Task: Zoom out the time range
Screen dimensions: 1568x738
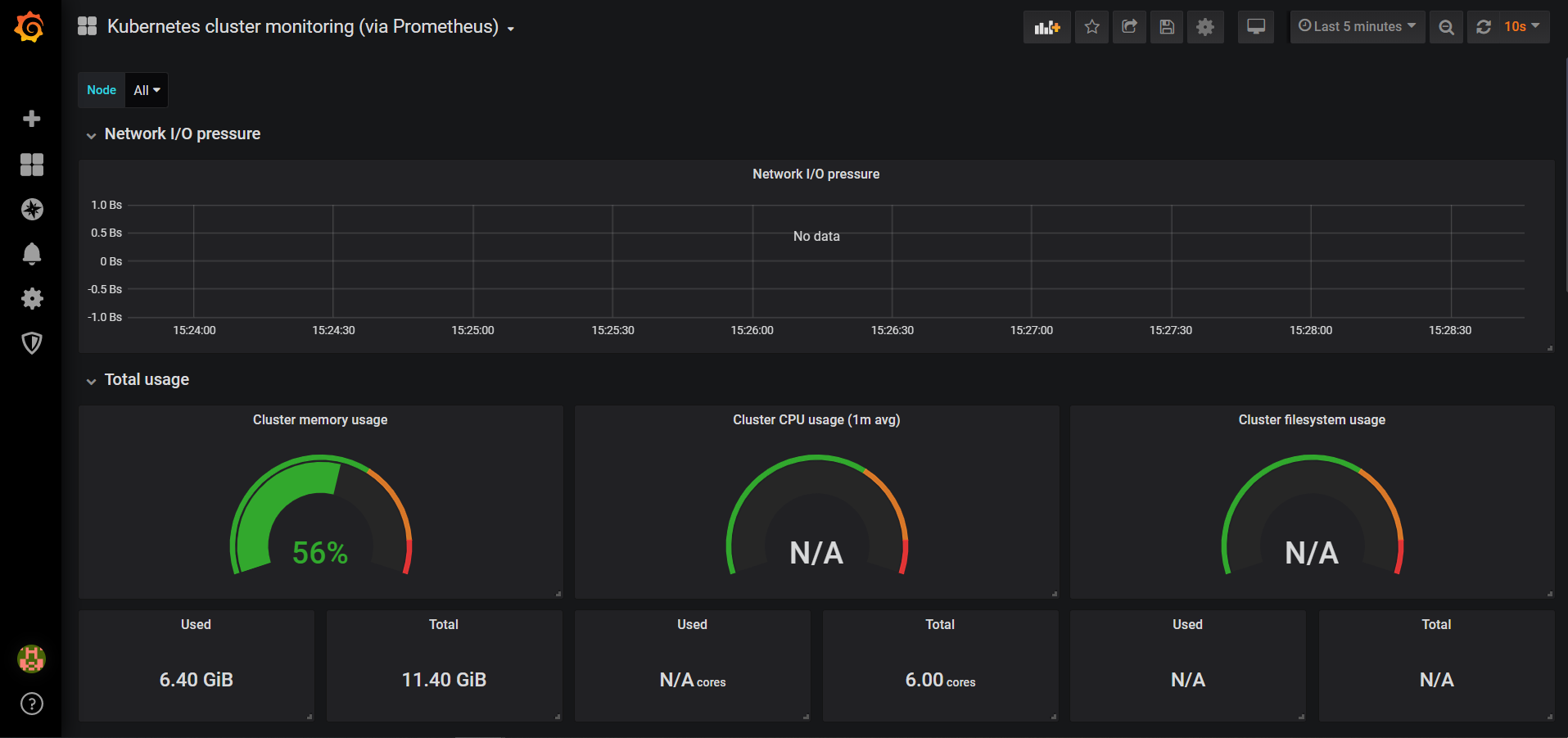Action: (x=1447, y=27)
